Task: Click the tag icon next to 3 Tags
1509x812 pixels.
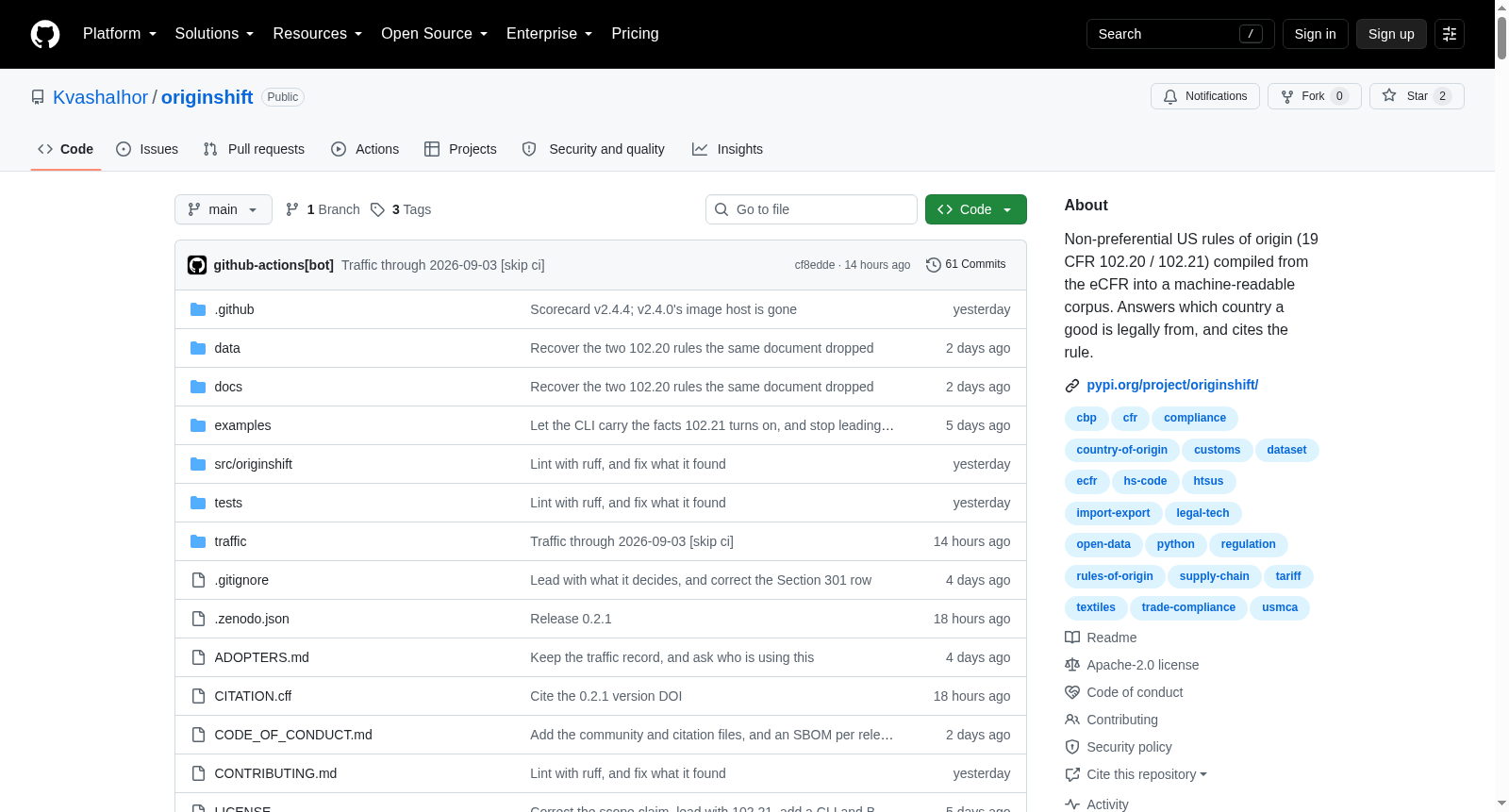Action: pyautogui.click(x=377, y=209)
